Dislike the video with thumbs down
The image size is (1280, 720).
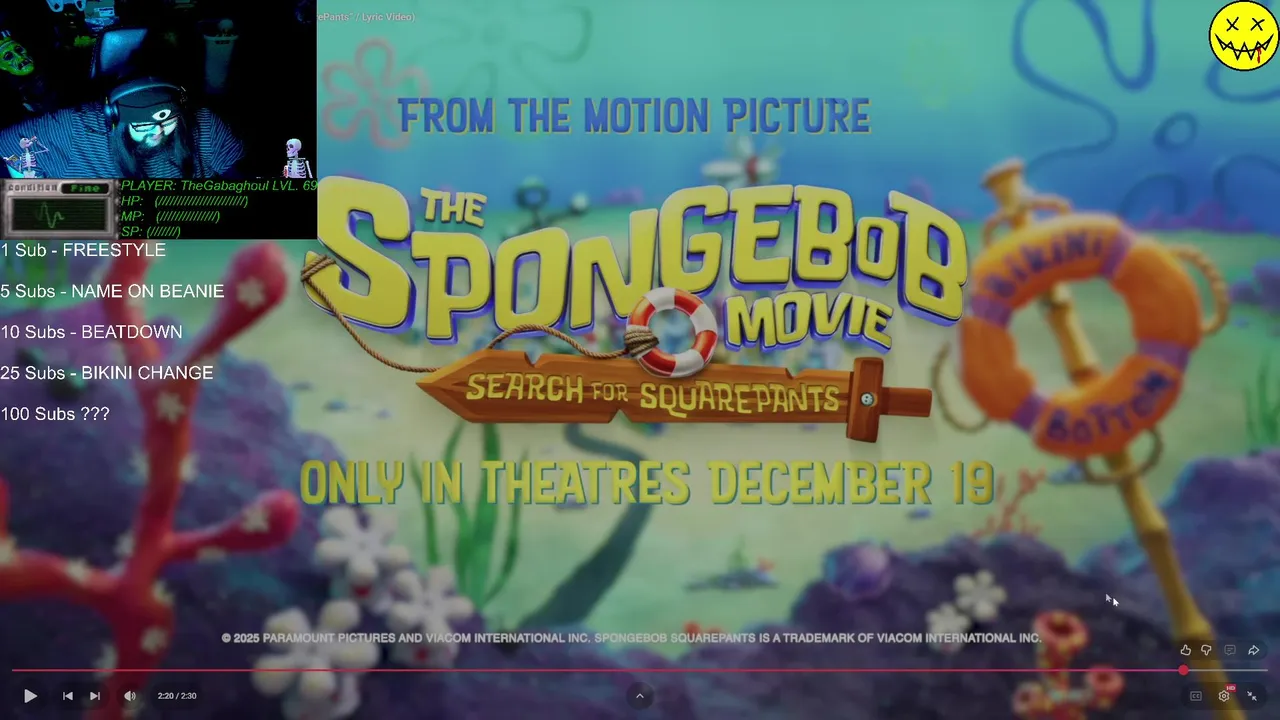click(1206, 650)
